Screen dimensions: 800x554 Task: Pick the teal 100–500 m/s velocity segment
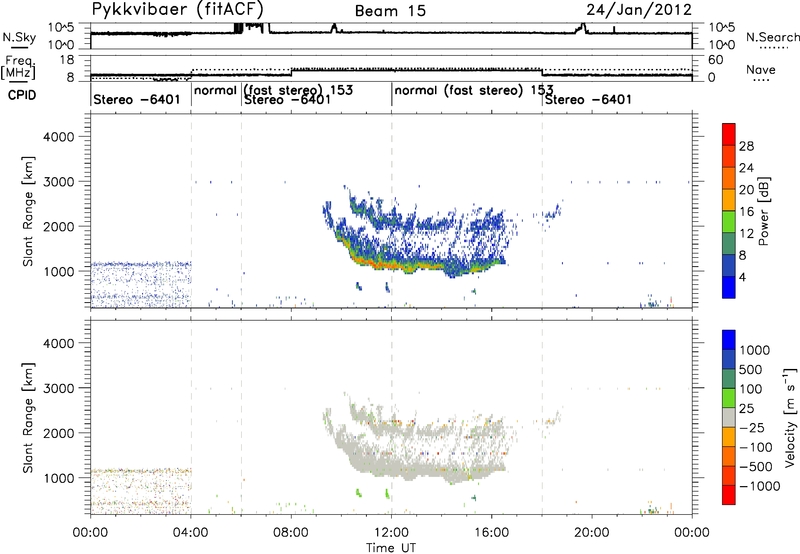[729, 379]
